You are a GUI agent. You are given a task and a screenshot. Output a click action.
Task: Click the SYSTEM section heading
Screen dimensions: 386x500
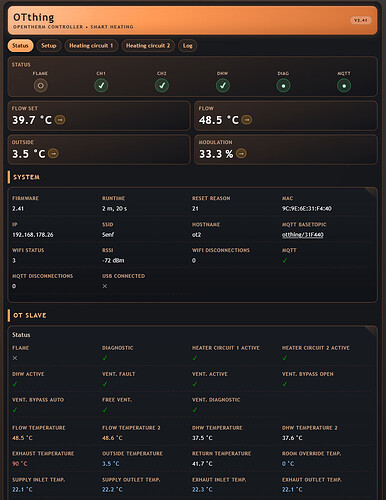26,177
